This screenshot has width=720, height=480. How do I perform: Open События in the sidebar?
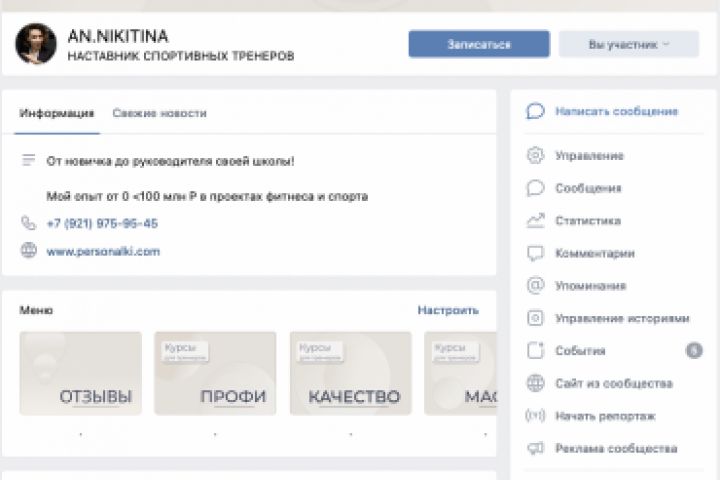[x=580, y=351]
